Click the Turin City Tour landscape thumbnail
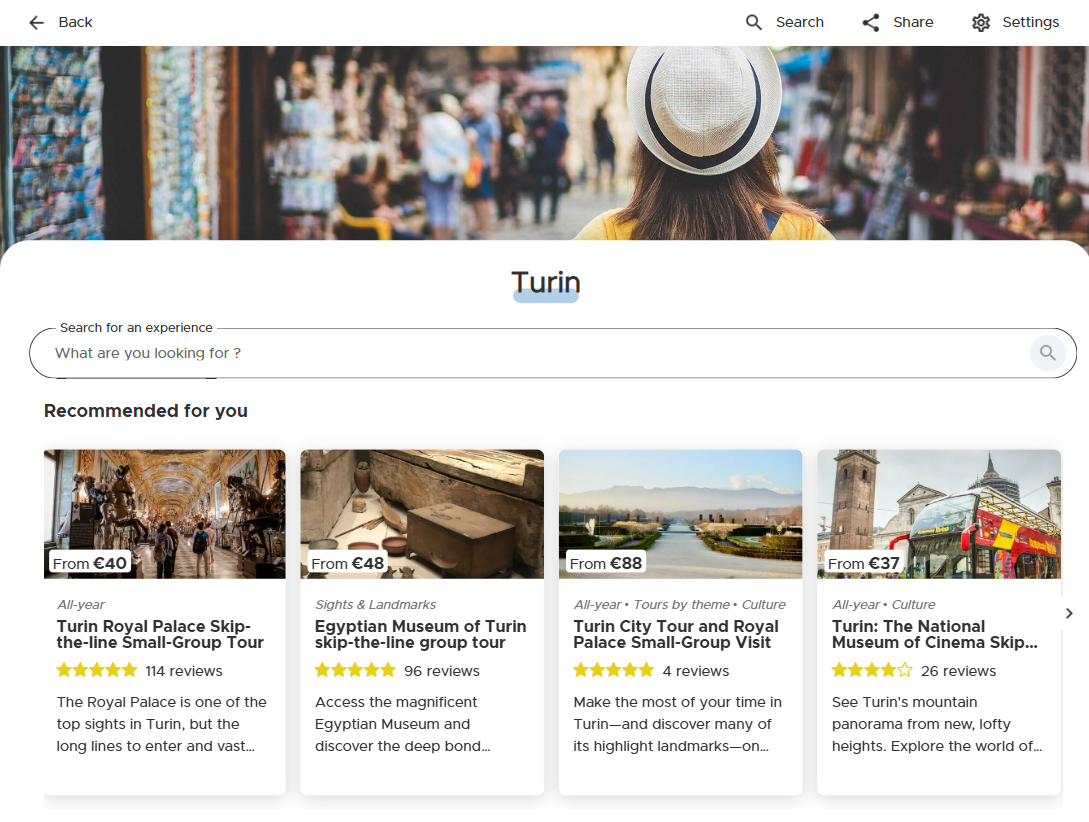This screenshot has height=822, width=1089. click(x=680, y=513)
